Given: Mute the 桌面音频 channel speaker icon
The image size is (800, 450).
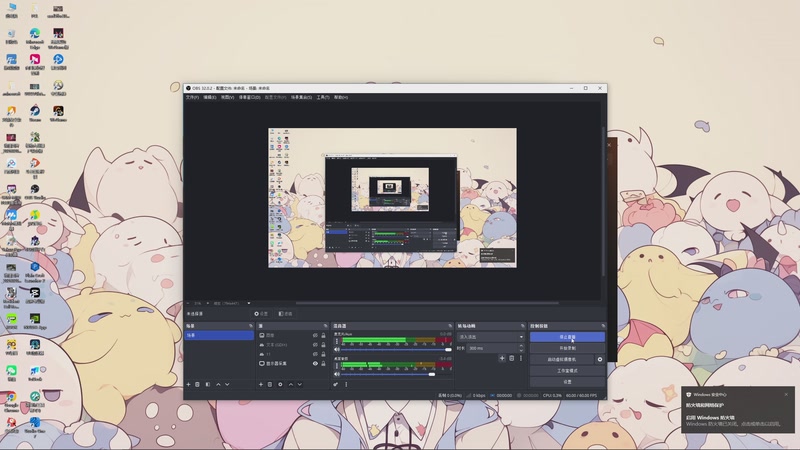Looking at the screenshot, I should [x=336, y=374].
